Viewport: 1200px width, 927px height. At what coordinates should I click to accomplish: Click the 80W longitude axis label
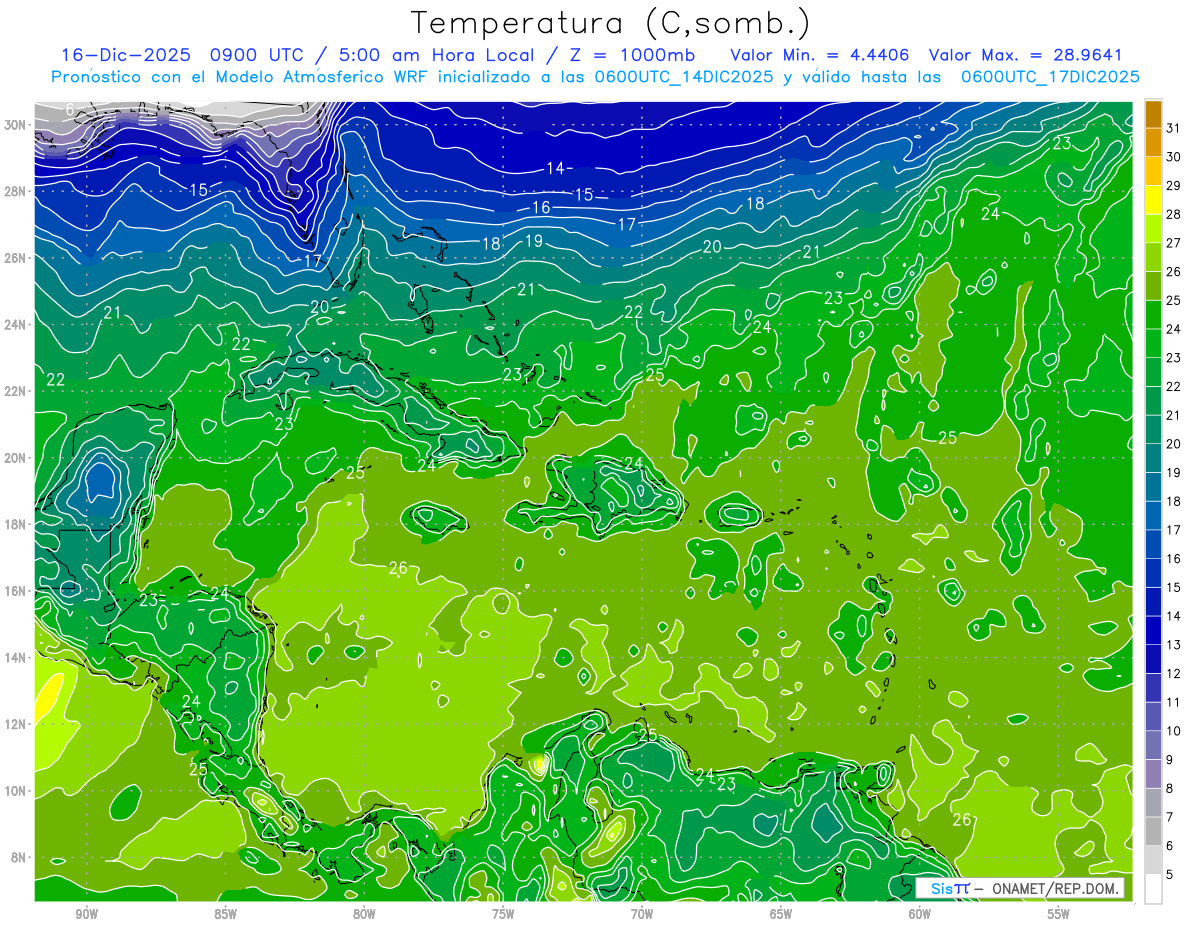coord(364,914)
